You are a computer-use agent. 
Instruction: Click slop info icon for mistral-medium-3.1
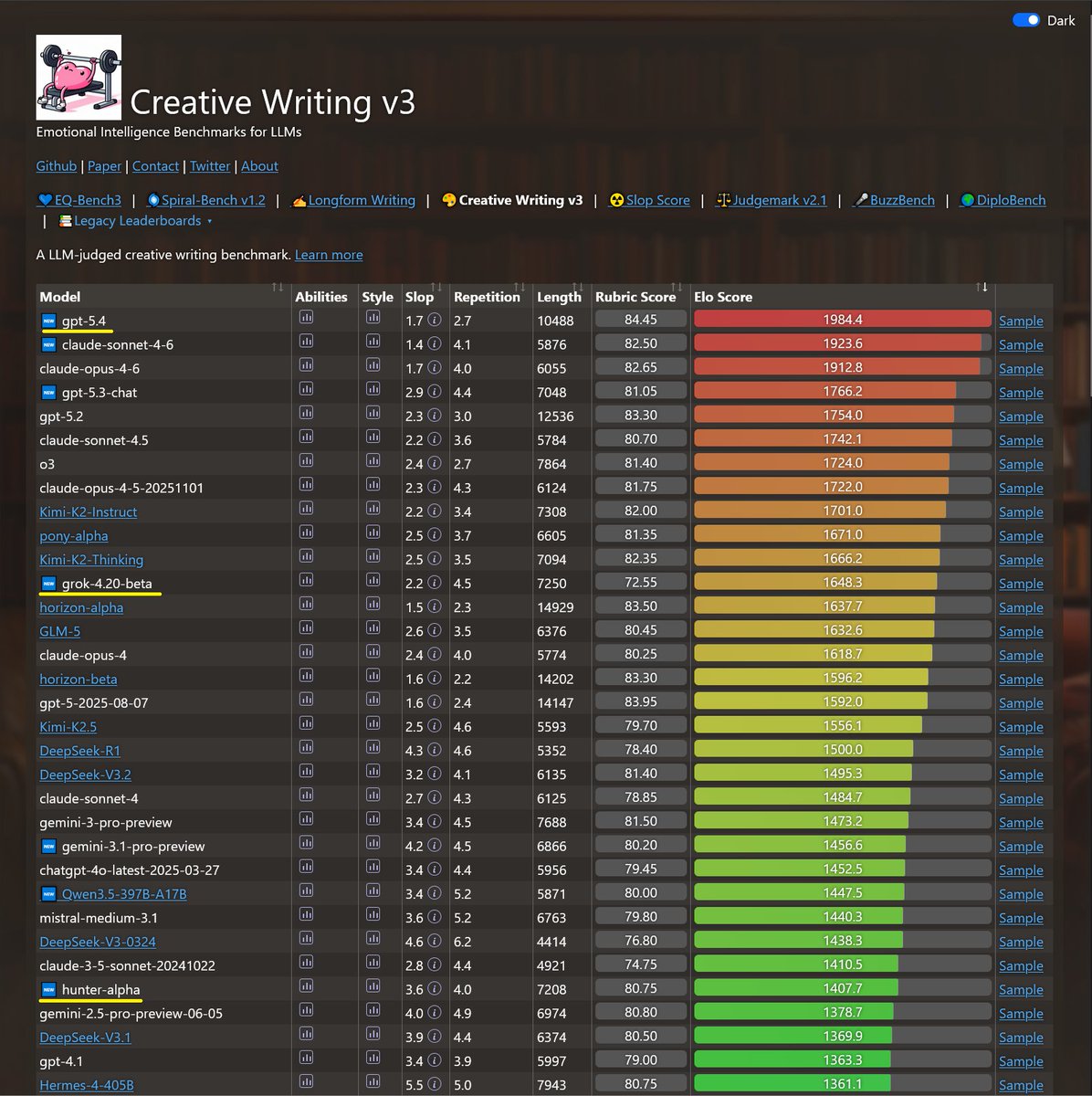[435, 917]
